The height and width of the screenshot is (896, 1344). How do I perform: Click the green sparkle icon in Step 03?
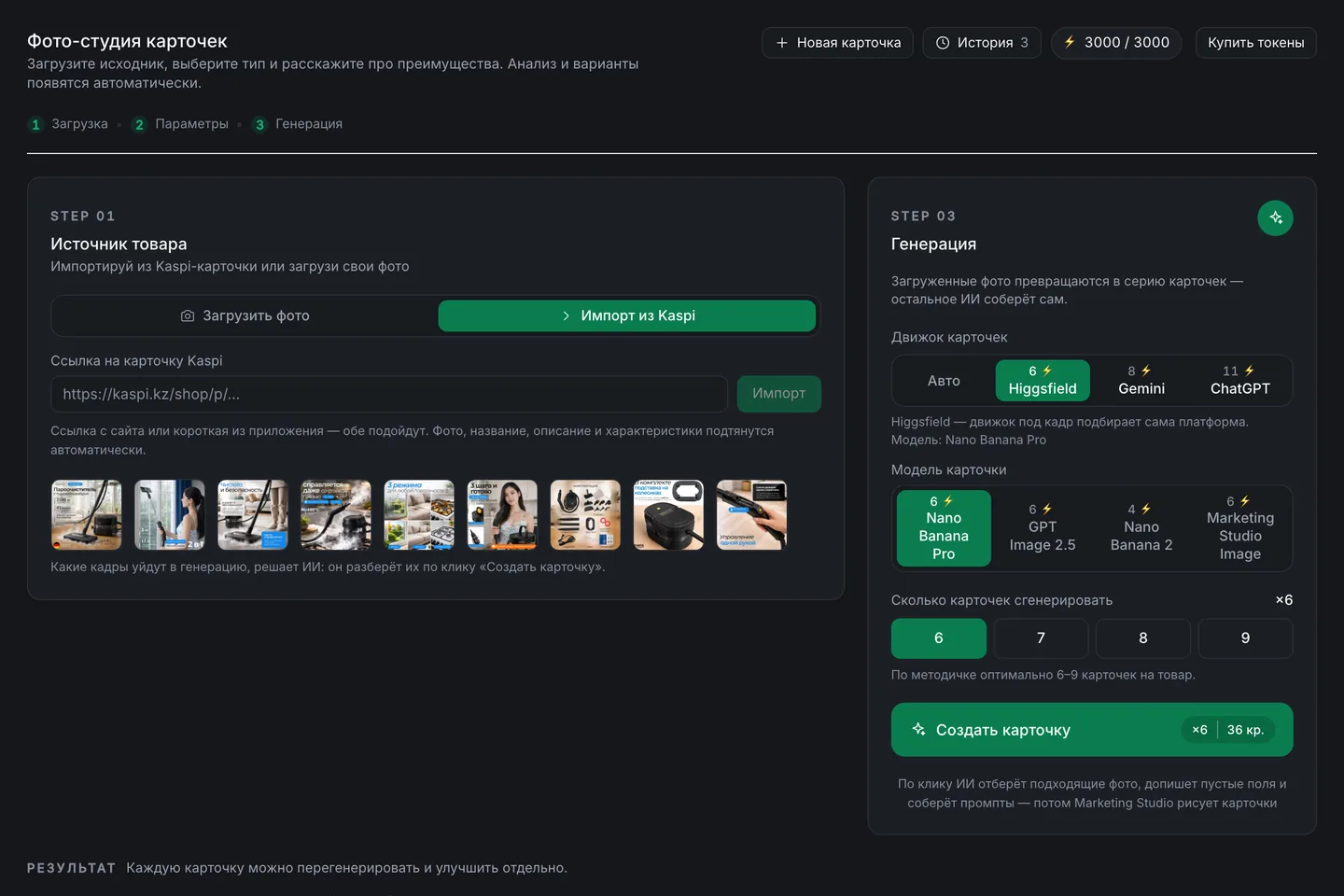pos(1275,217)
